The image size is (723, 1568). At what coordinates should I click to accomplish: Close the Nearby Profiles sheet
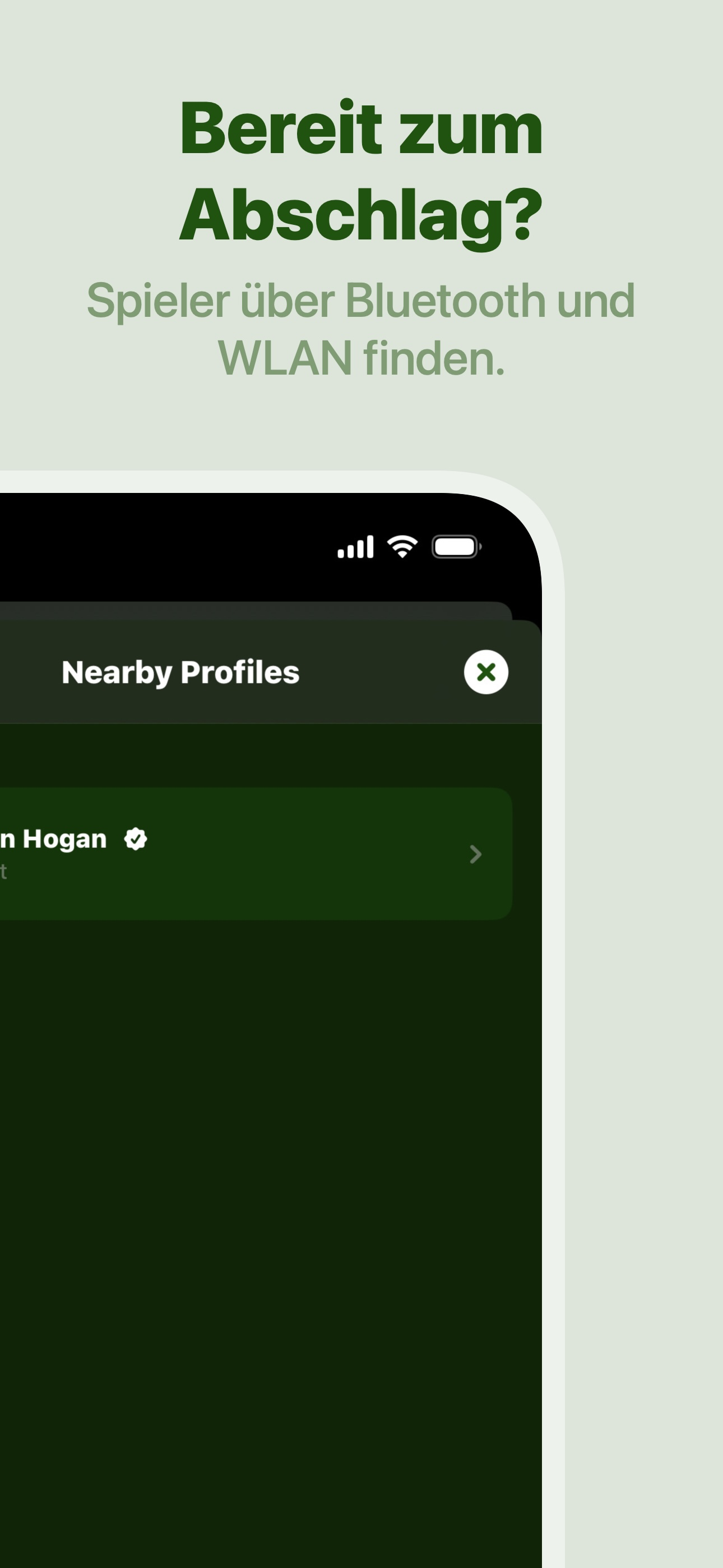tap(486, 672)
